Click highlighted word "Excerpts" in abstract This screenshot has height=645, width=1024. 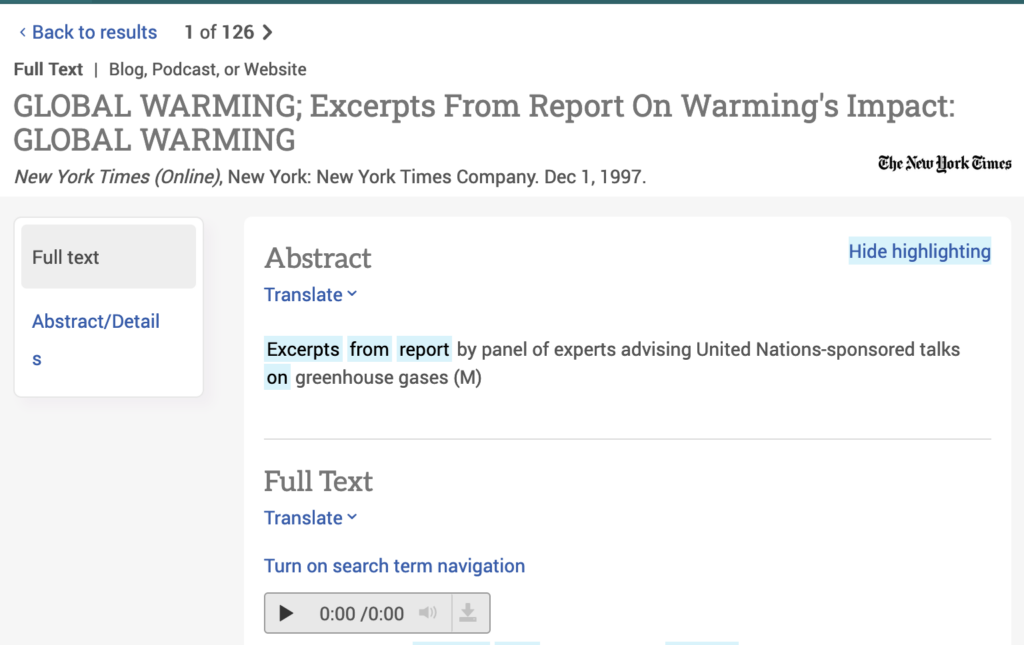(303, 350)
